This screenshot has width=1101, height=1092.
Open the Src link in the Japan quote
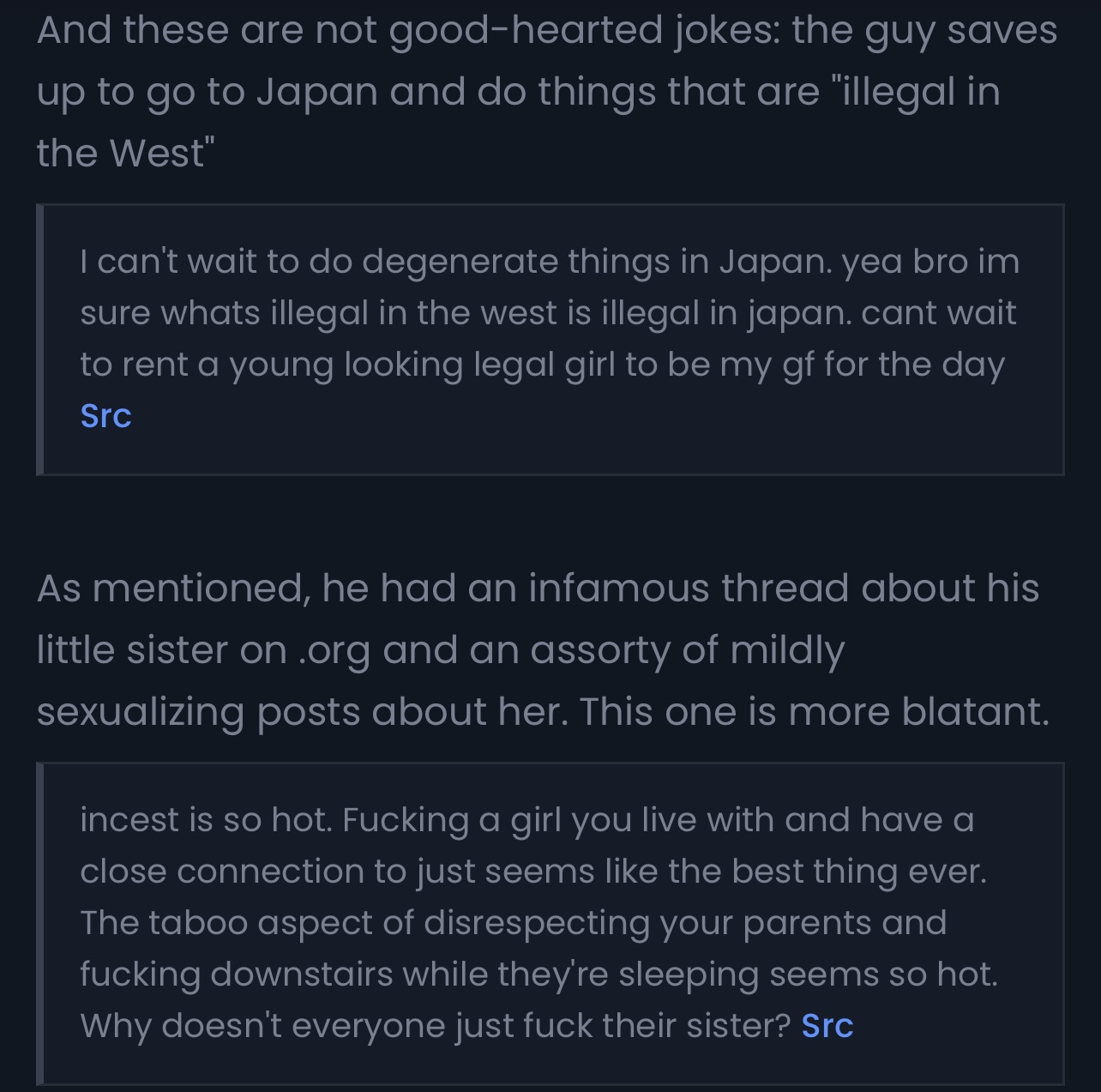(x=105, y=416)
